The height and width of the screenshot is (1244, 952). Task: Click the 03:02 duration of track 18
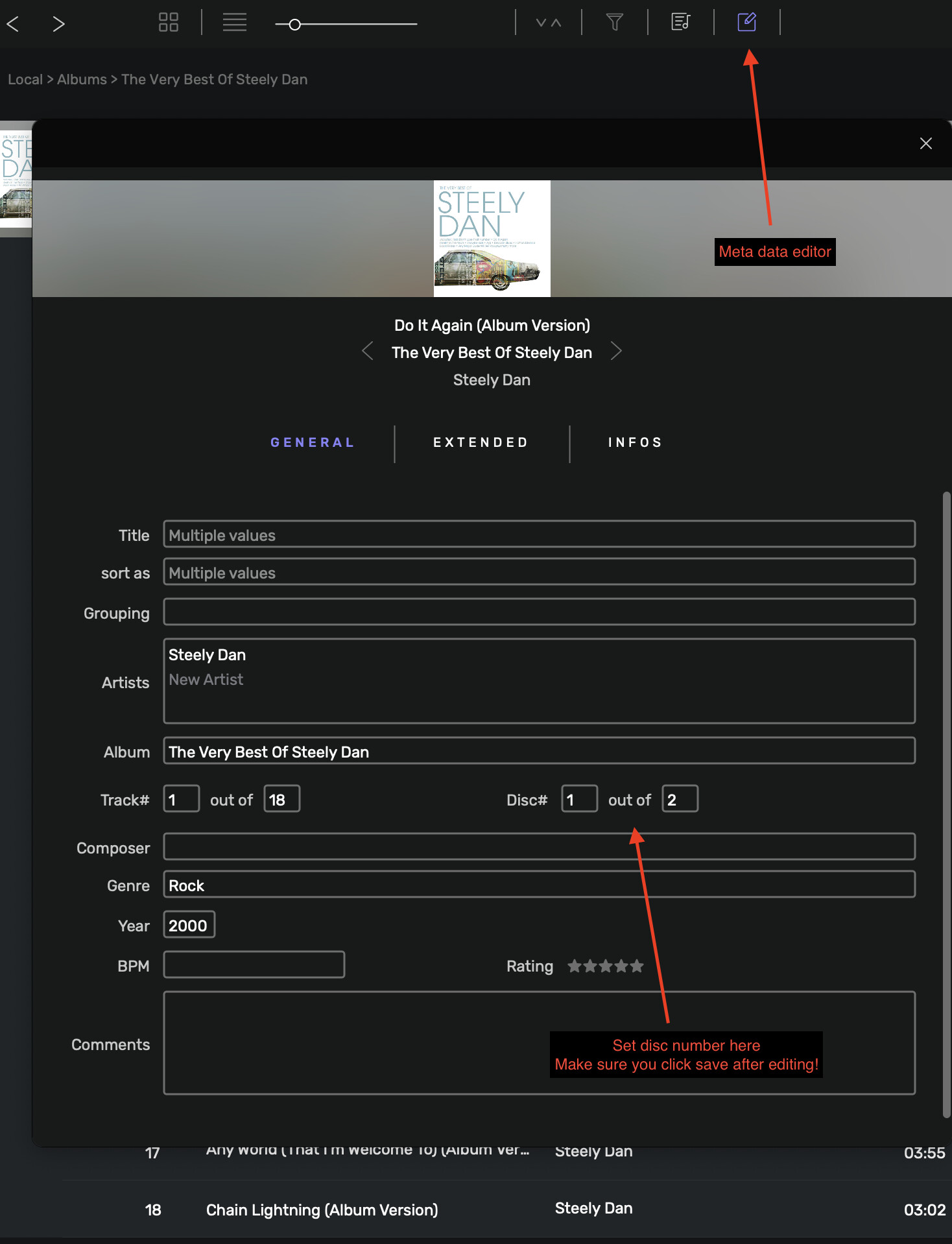(x=925, y=1210)
